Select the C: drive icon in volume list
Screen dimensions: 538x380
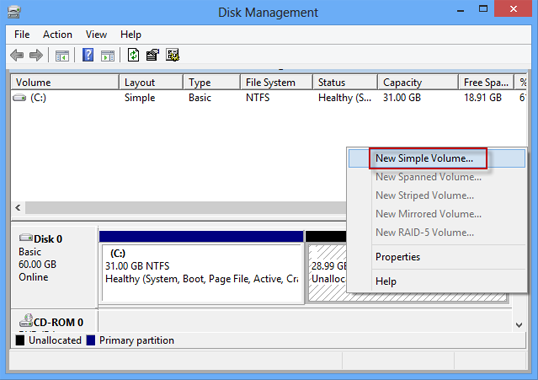coord(19,98)
